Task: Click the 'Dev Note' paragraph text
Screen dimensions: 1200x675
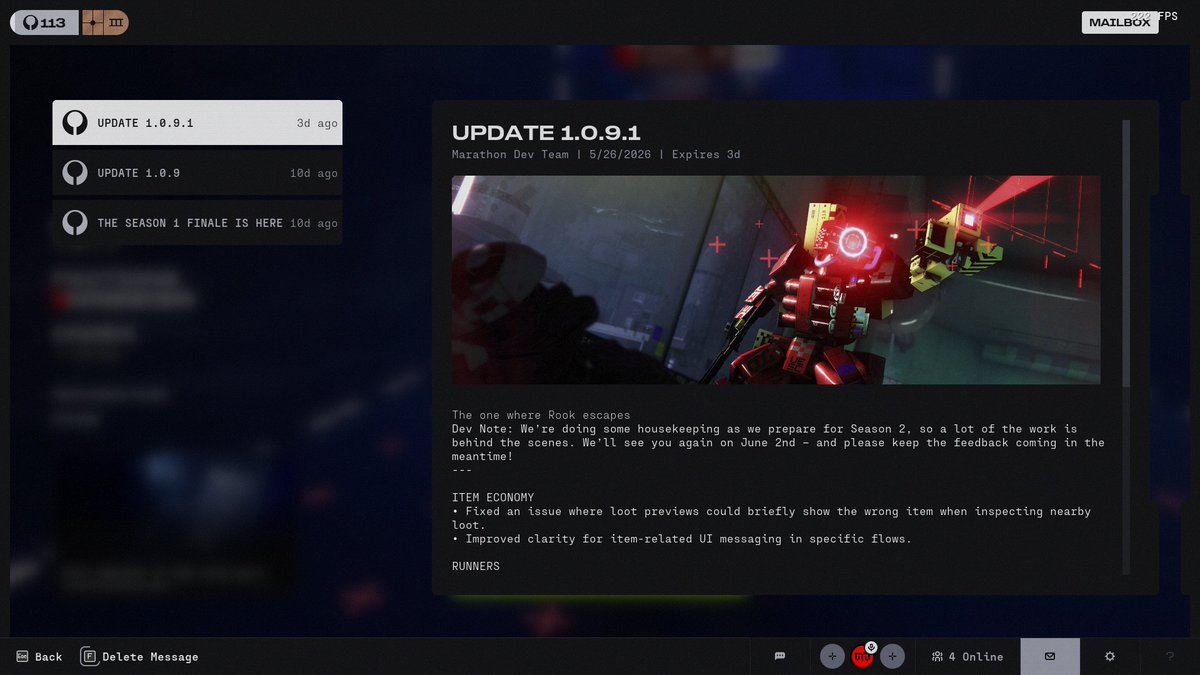Action: [x=778, y=442]
